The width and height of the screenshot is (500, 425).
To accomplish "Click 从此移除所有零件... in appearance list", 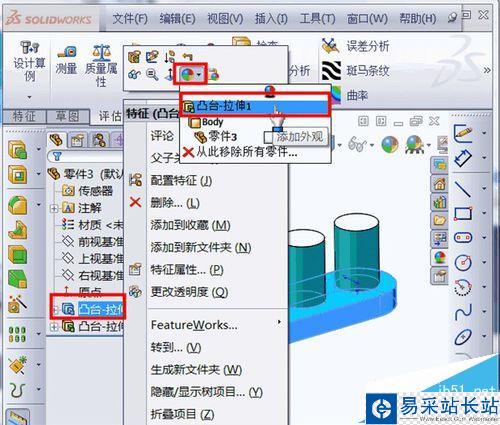I will pyautogui.click(x=240, y=152).
